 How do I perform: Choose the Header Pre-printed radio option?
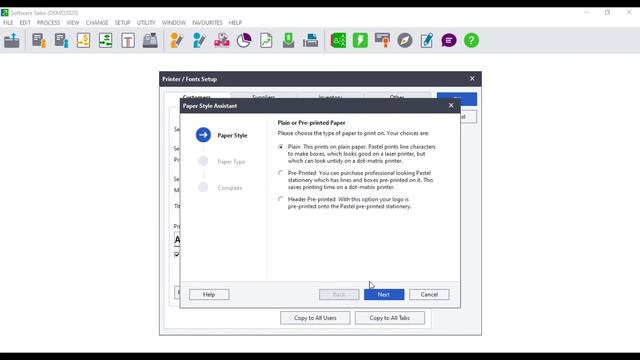(280, 199)
